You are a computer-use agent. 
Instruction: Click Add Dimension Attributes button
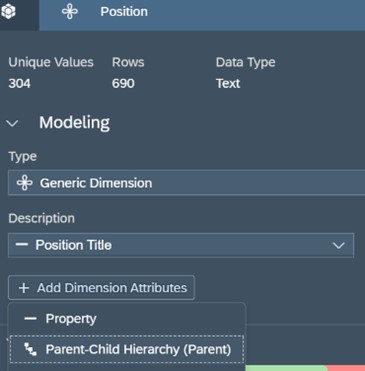click(x=101, y=288)
